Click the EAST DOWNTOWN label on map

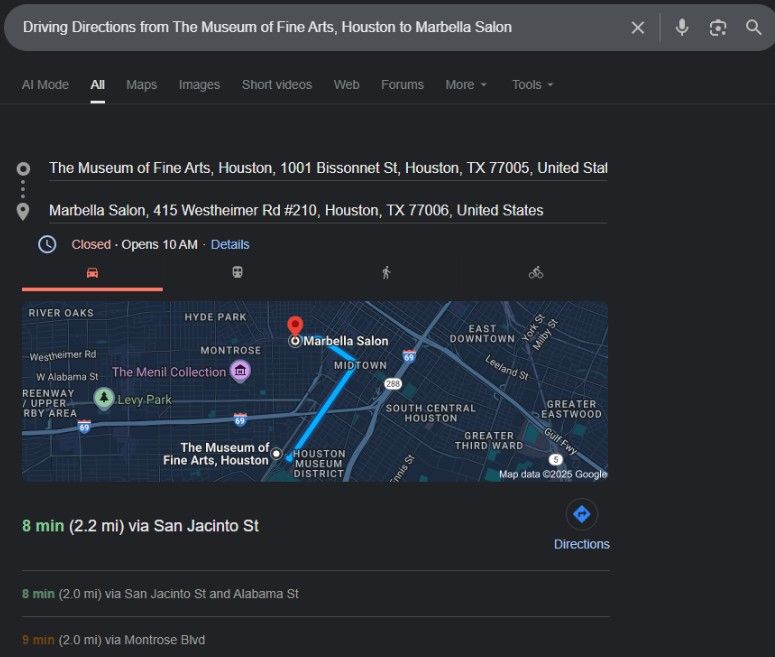click(x=482, y=334)
